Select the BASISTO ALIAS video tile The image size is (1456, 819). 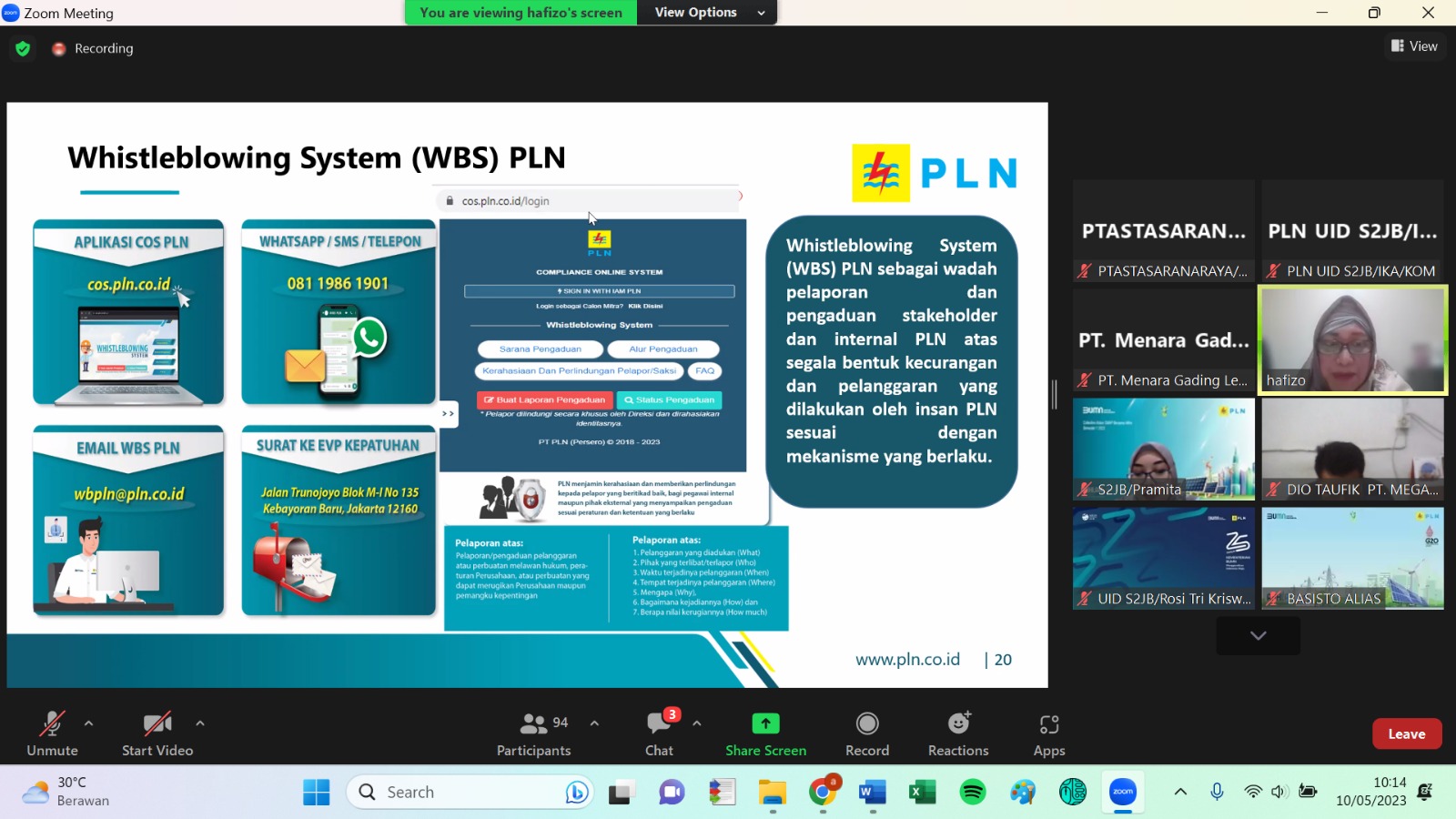click(1352, 558)
